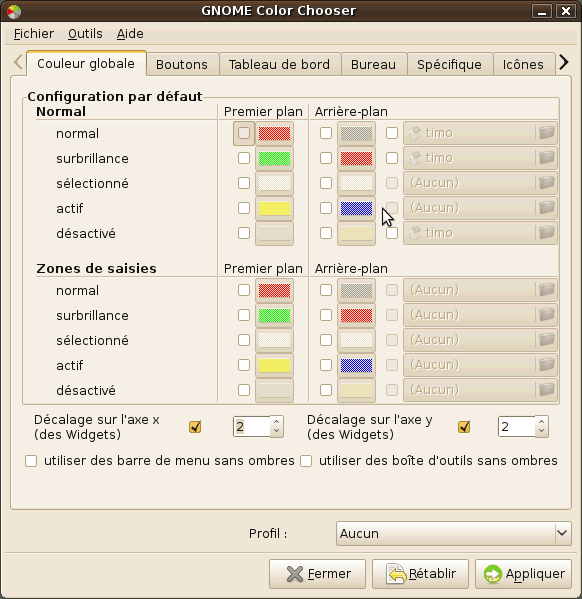Open folder icon in Zones de saisies désactivé chooser
Viewport: 582px width, 599px height.
[x=546, y=390]
